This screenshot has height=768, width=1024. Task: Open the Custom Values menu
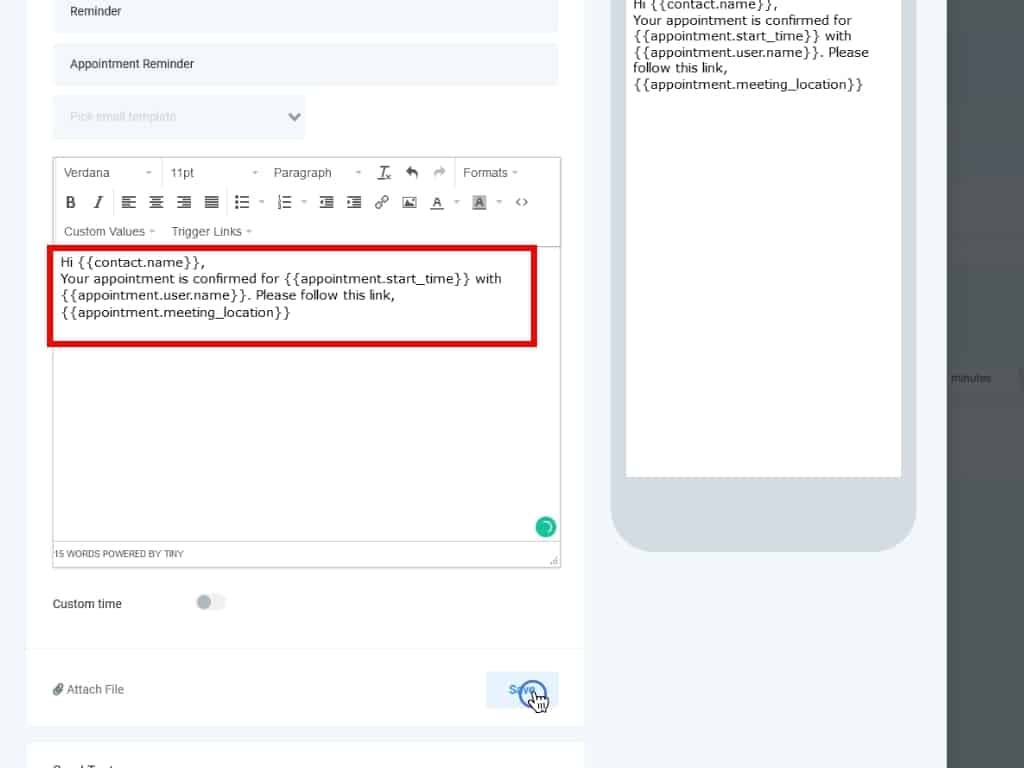click(x=109, y=231)
